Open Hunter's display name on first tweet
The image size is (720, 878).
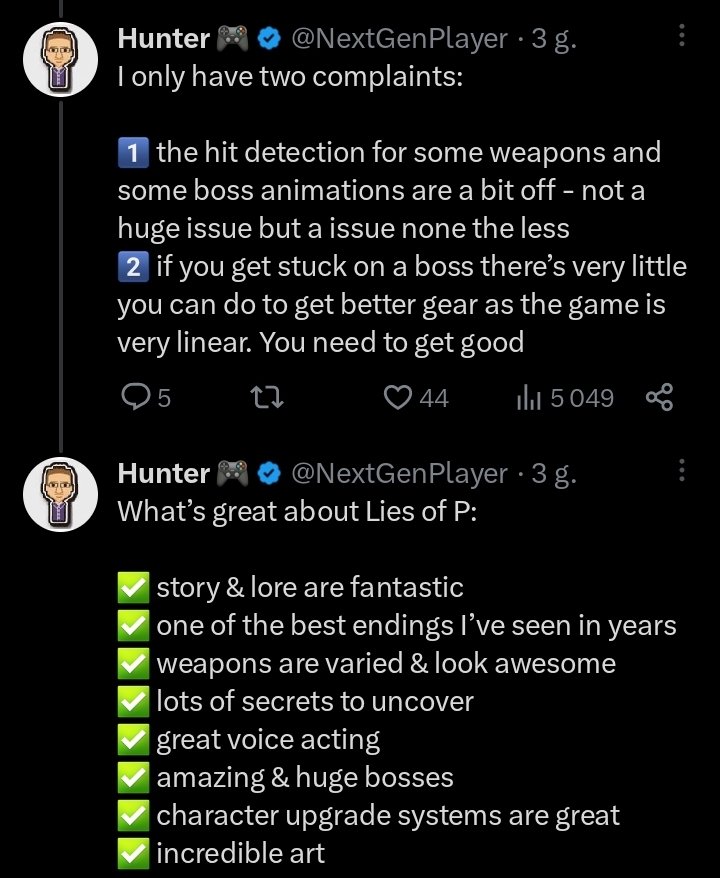pos(162,39)
